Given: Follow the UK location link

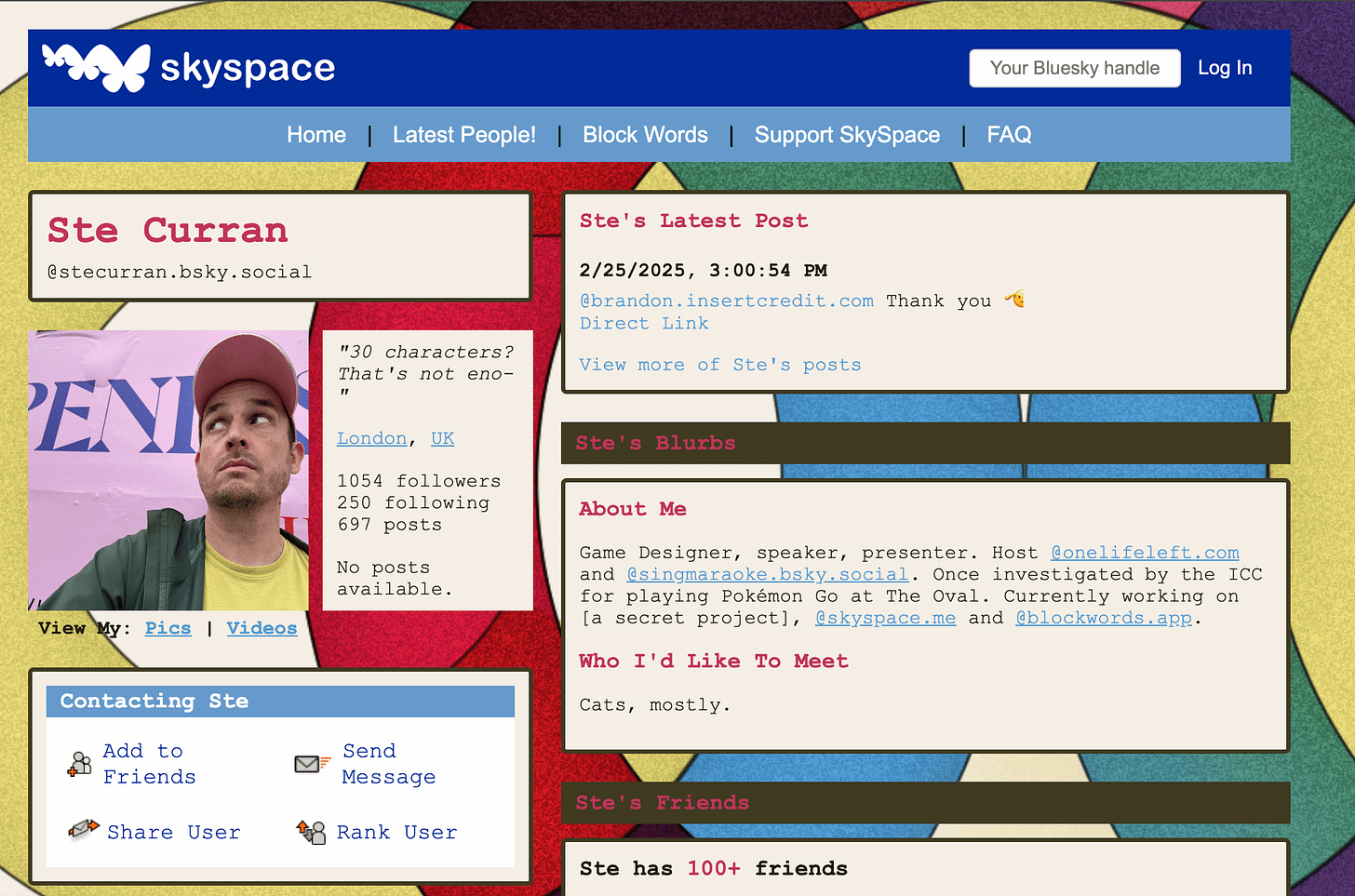Looking at the screenshot, I should point(443,438).
